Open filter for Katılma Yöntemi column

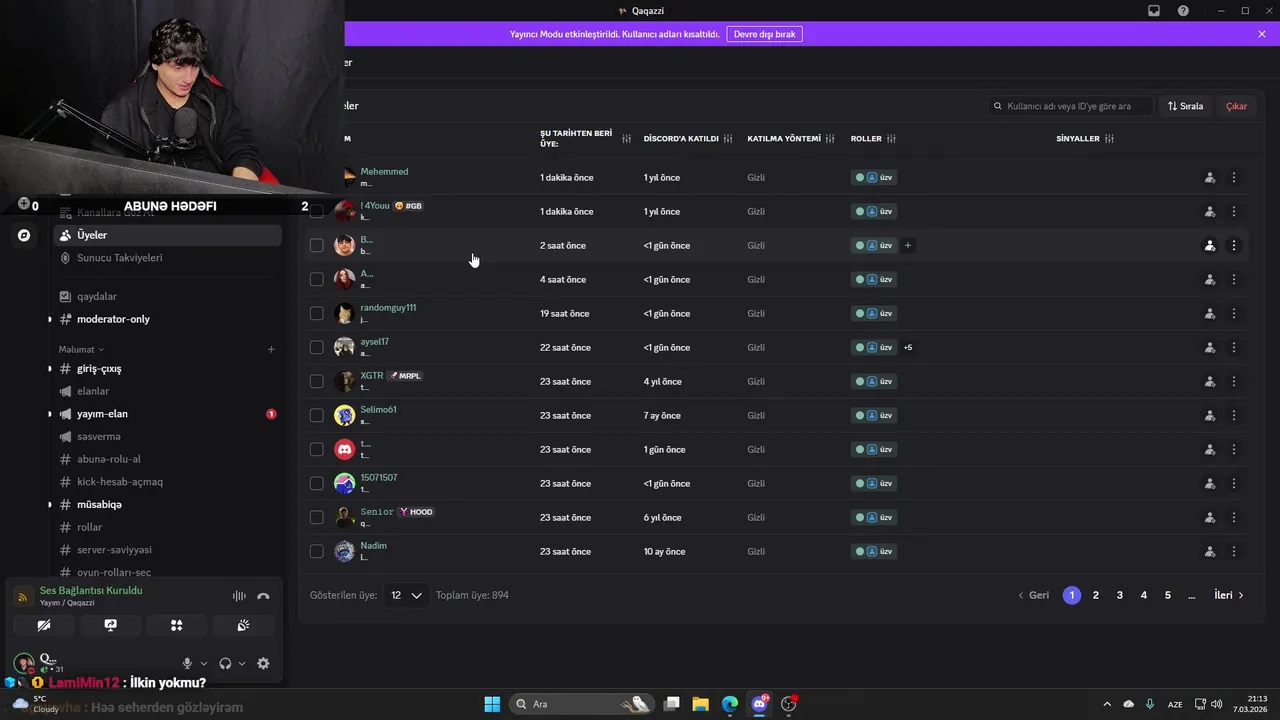(x=830, y=139)
